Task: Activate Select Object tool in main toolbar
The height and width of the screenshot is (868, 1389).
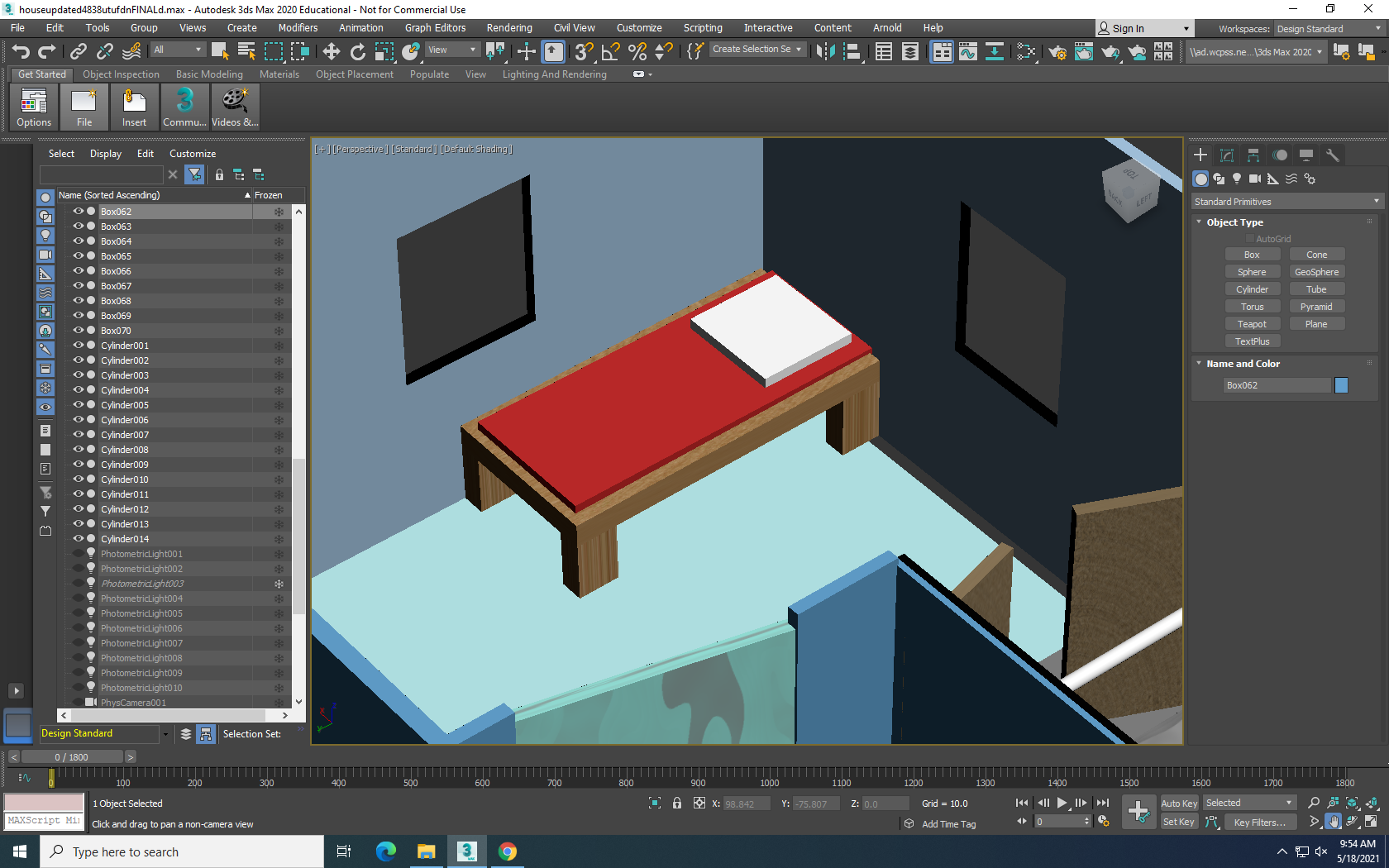Action: pos(219,50)
